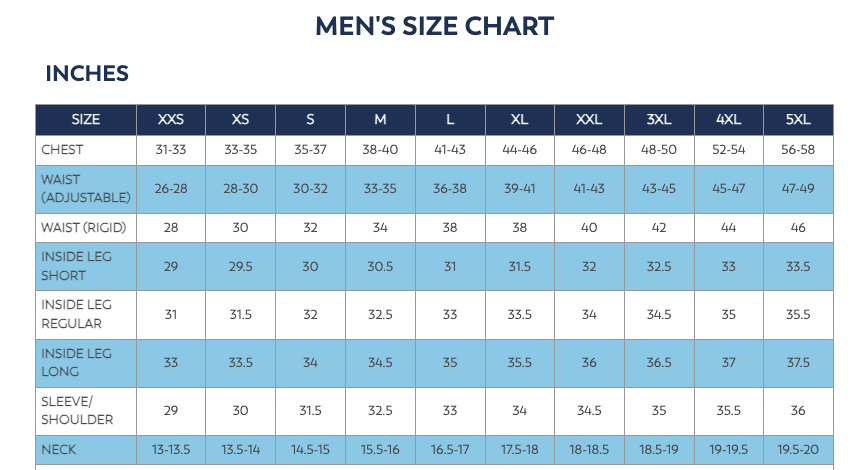The width and height of the screenshot is (857, 470).
Task: Select the INSIDE LEG SHORT row label
Action: [77, 266]
